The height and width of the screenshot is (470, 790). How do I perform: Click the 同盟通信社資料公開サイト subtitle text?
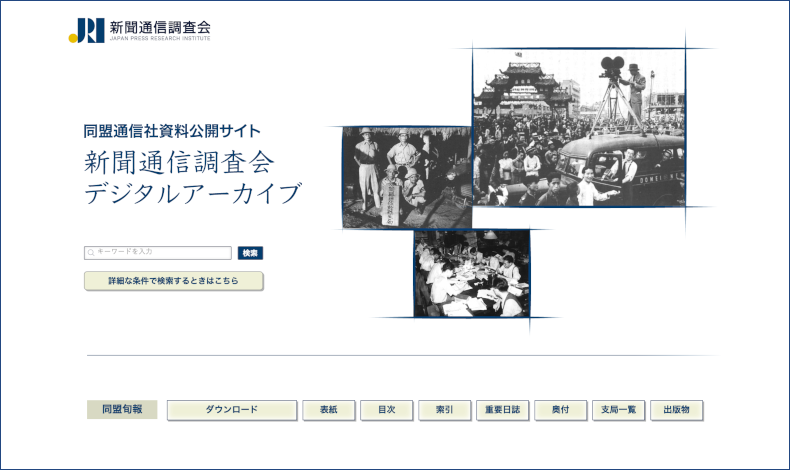pyautogui.click(x=172, y=131)
